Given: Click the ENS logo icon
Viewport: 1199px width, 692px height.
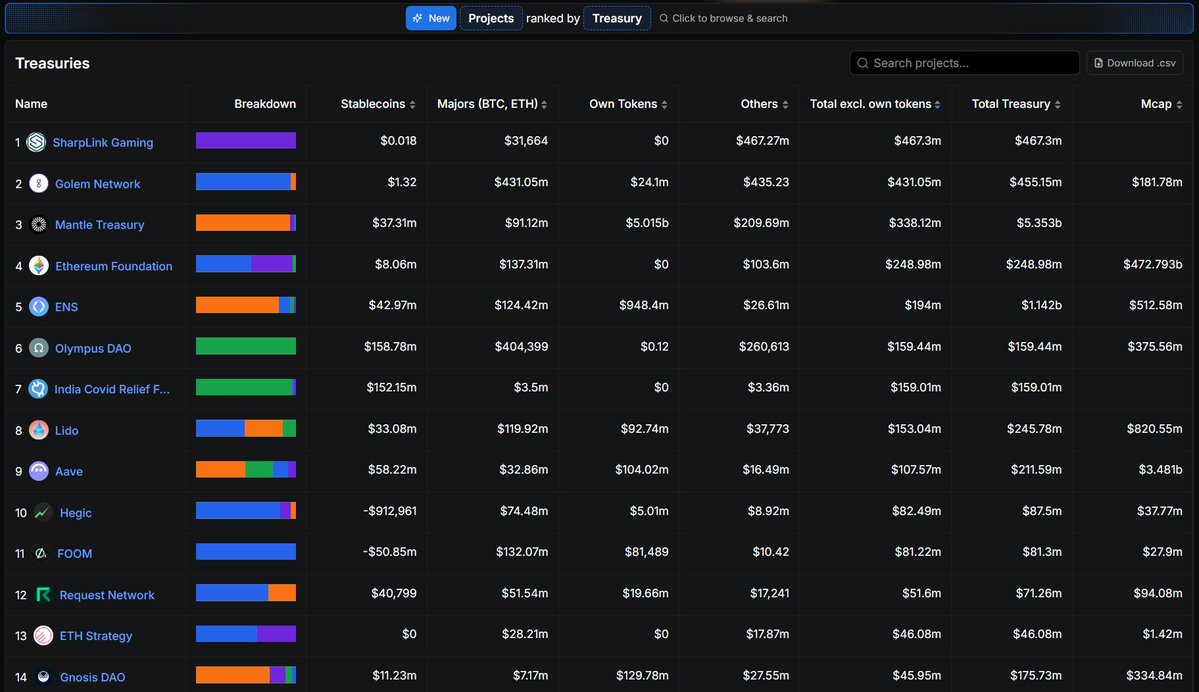Looking at the screenshot, I should point(38,307).
